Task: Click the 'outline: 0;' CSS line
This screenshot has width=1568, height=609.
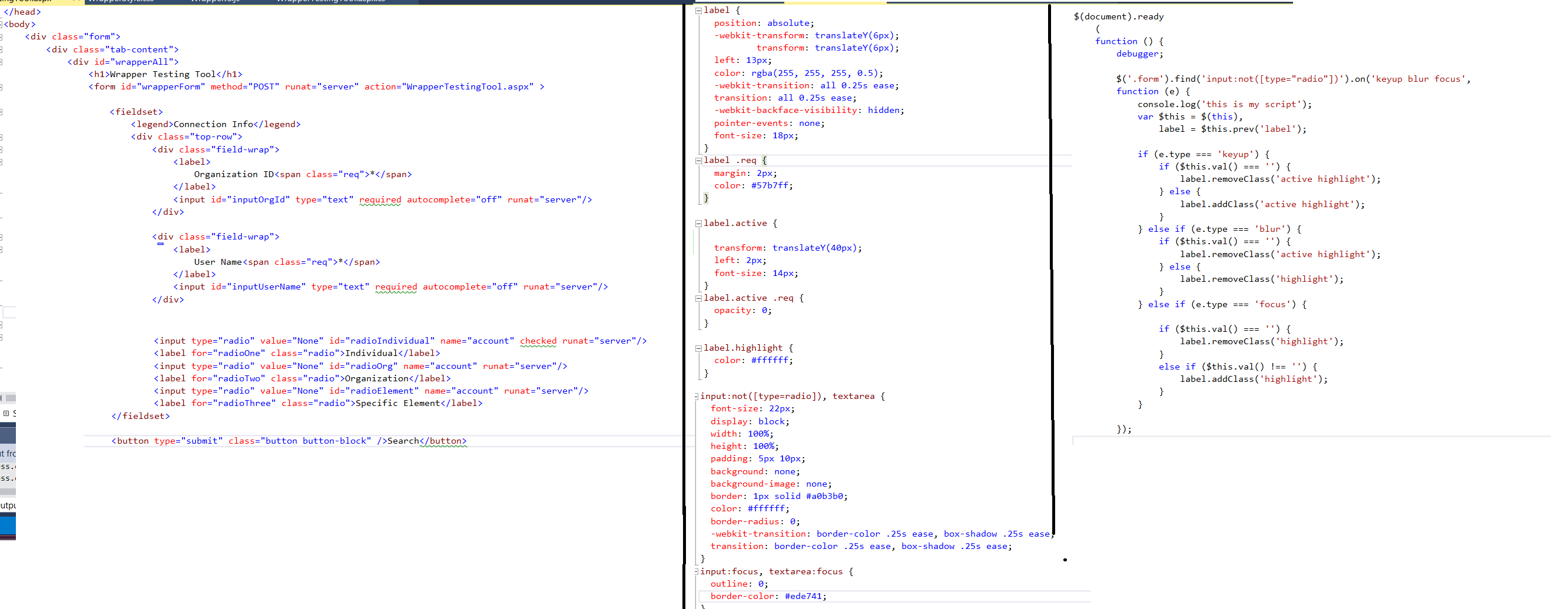Action: 739,584
